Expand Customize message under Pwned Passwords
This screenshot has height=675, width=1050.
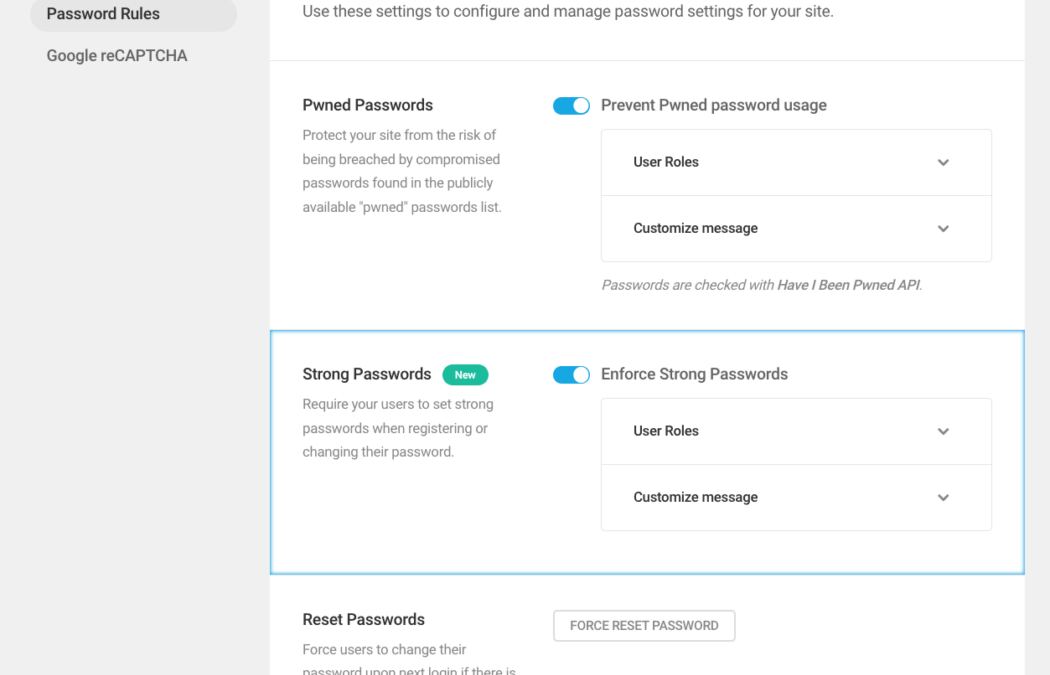795,228
